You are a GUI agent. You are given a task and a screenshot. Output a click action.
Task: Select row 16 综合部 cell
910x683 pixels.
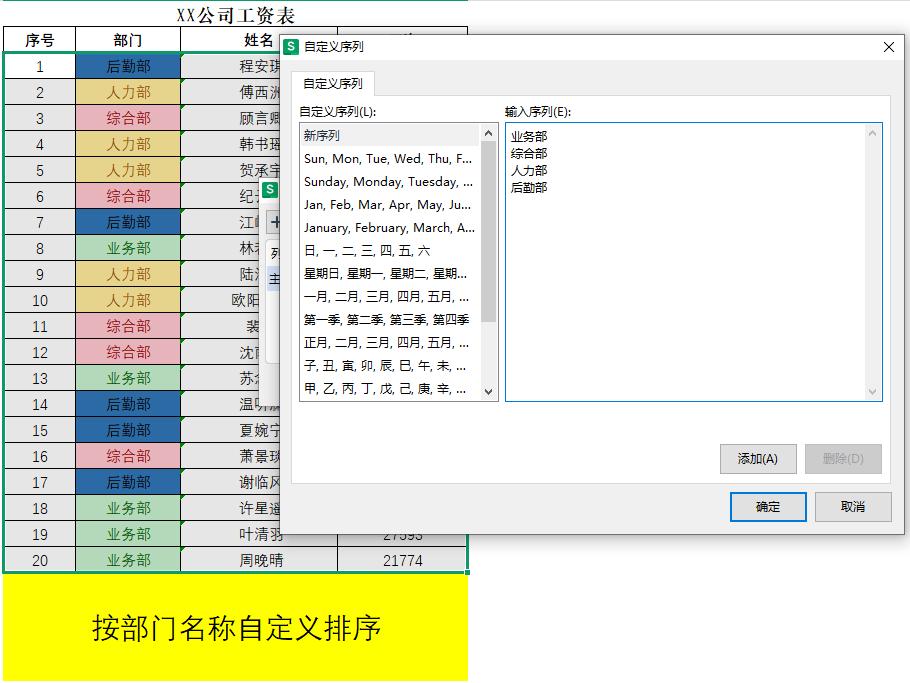[128, 456]
